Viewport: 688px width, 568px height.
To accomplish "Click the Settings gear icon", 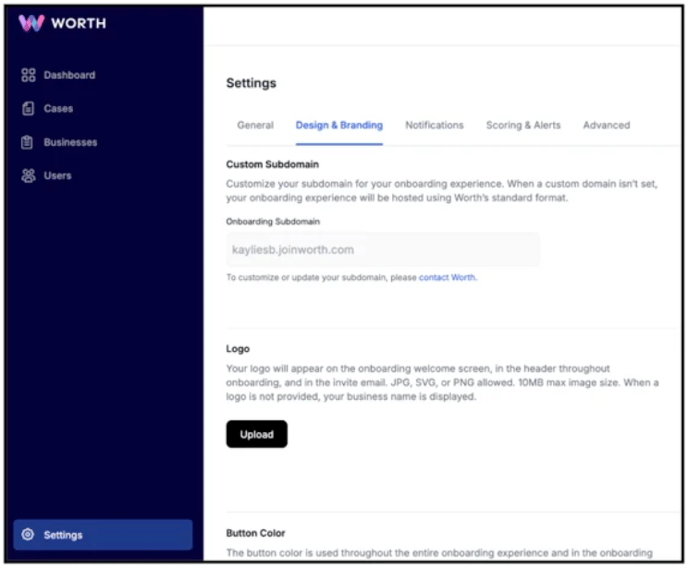I will (28, 535).
